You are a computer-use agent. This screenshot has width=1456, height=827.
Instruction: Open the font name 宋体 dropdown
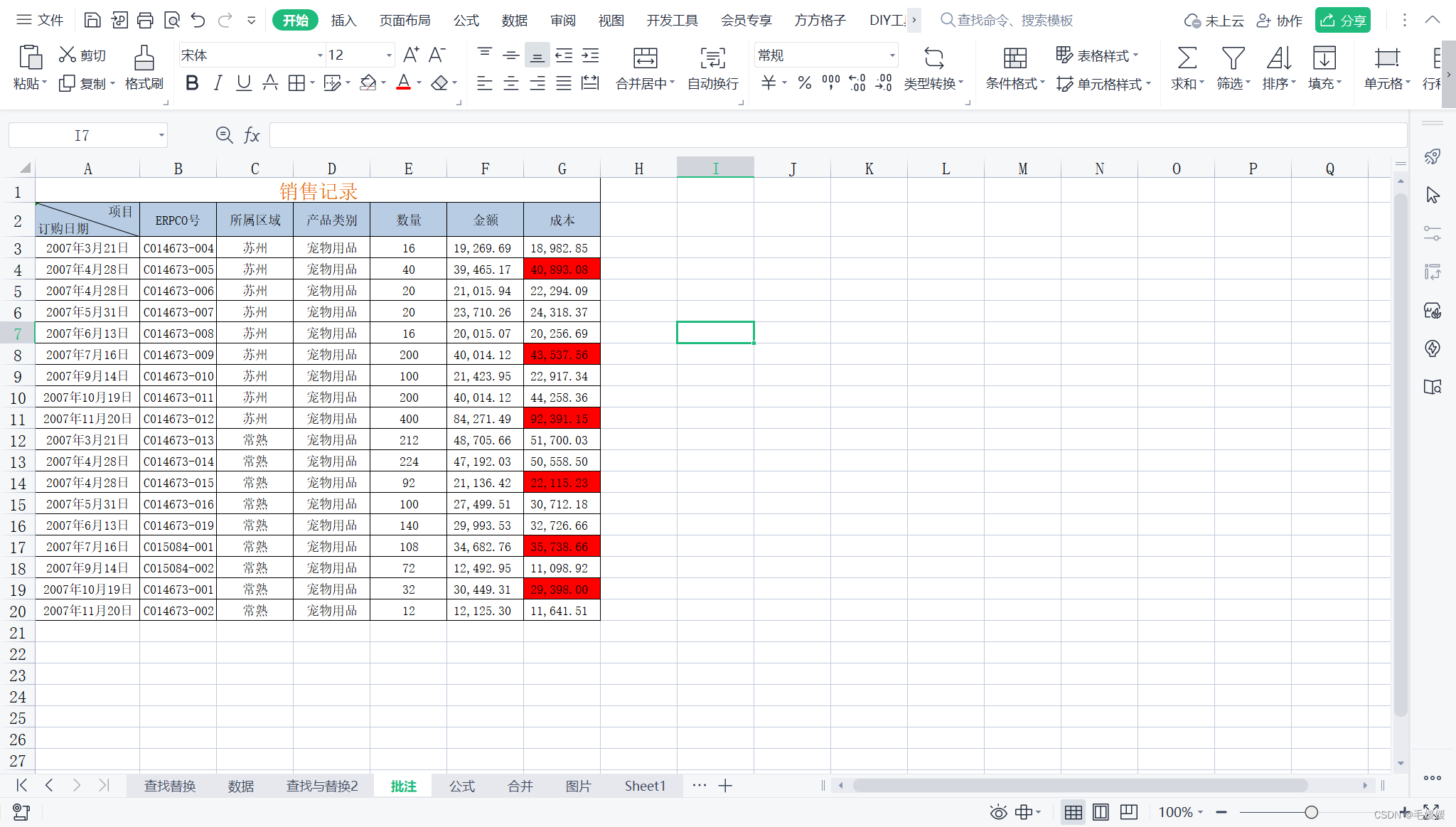(319, 55)
